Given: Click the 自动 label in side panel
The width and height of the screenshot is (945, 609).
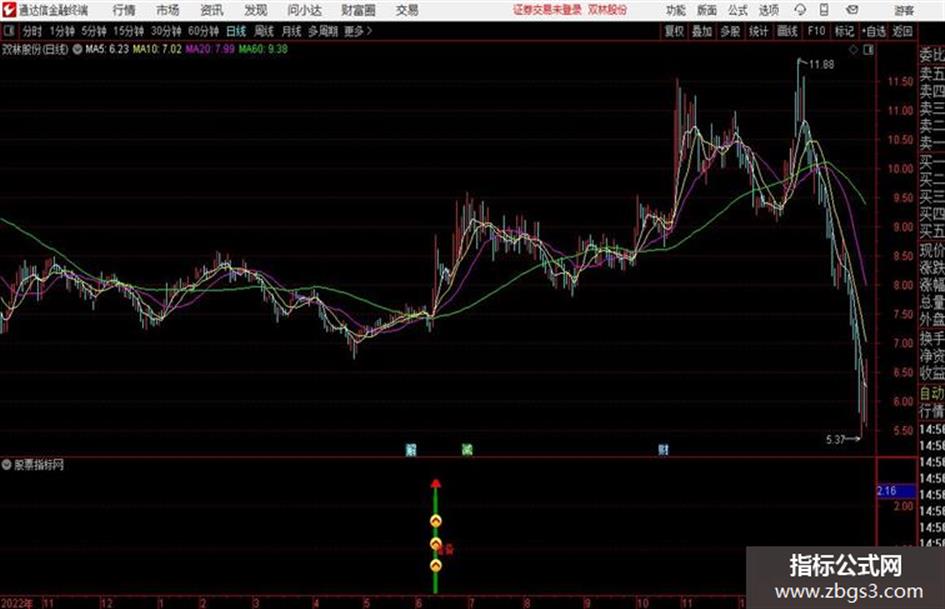Looking at the screenshot, I should (x=932, y=394).
